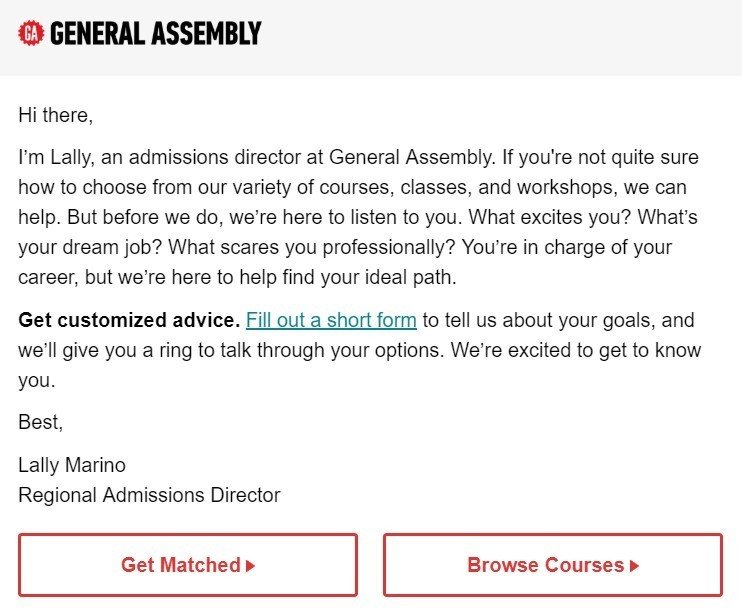Viewport: 742px width, 613px height.
Task: Click the GENERAL ASSEMBLY wordmark in header
Action: tap(155, 33)
